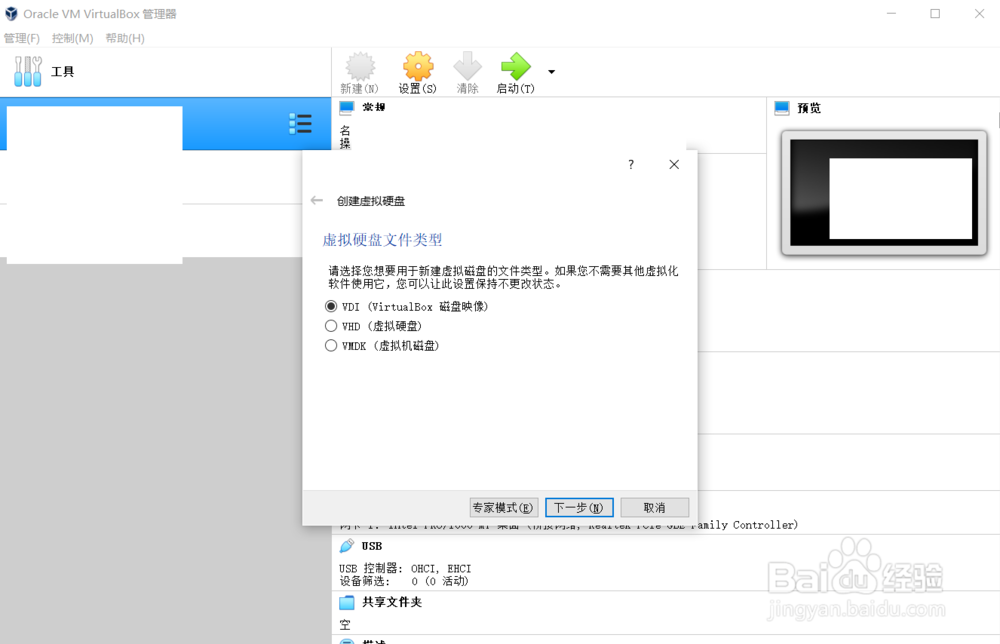Maximize the VirtualBox Manager window
The height and width of the screenshot is (644, 1000).
click(x=935, y=13)
